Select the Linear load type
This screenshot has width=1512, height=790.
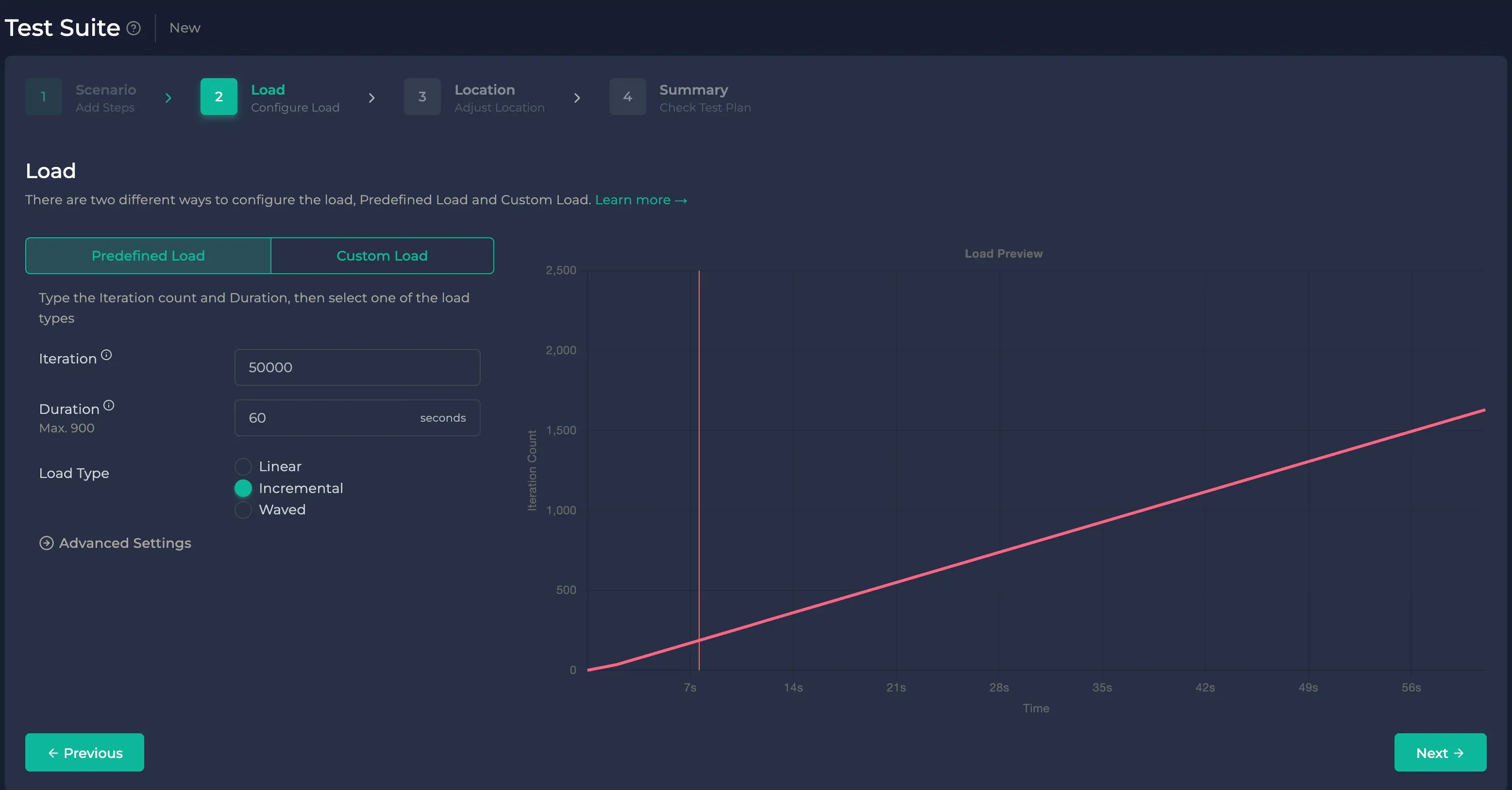(x=243, y=466)
